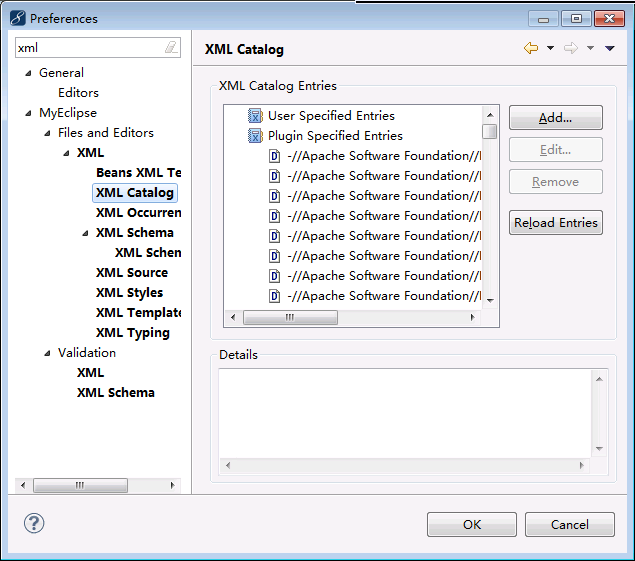Dismiss dialog with Cancel button

(x=570, y=525)
